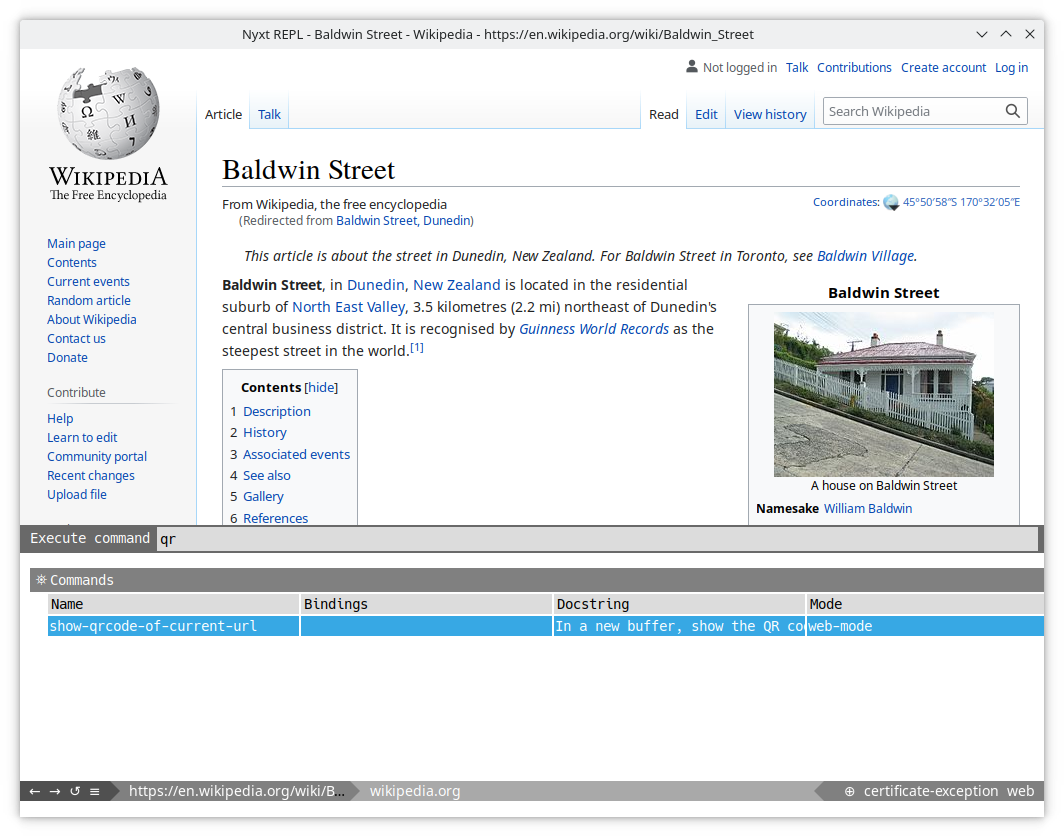
Task: Open the William Baldwin namesake link
Action: tap(868, 508)
